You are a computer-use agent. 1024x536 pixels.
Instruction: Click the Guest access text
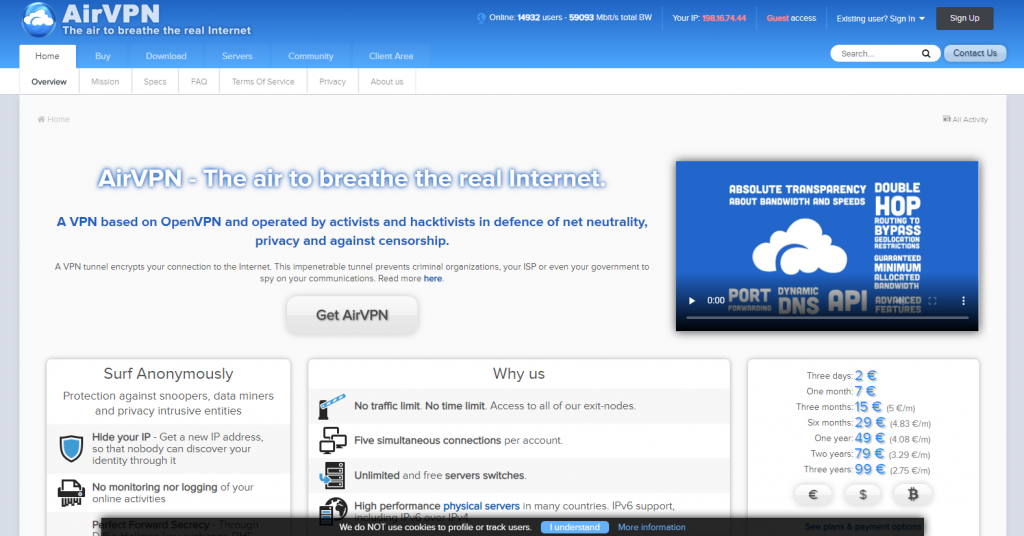tap(791, 18)
